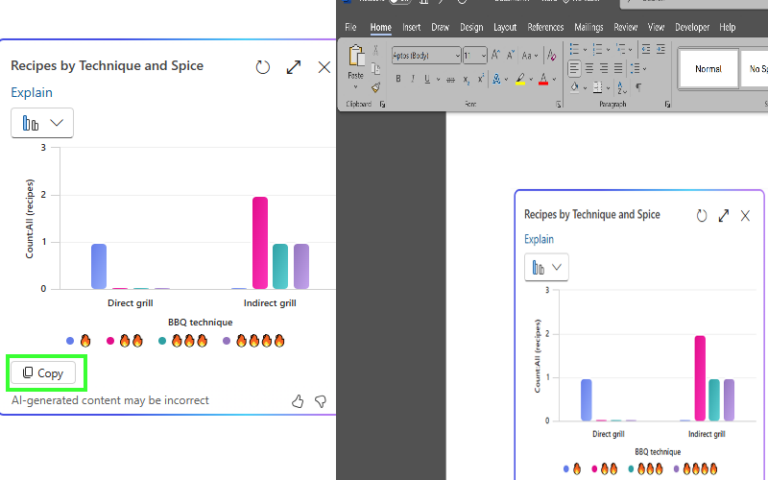Apply the Normal style from the styles gallery
768x480 pixels.
point(708,69)
